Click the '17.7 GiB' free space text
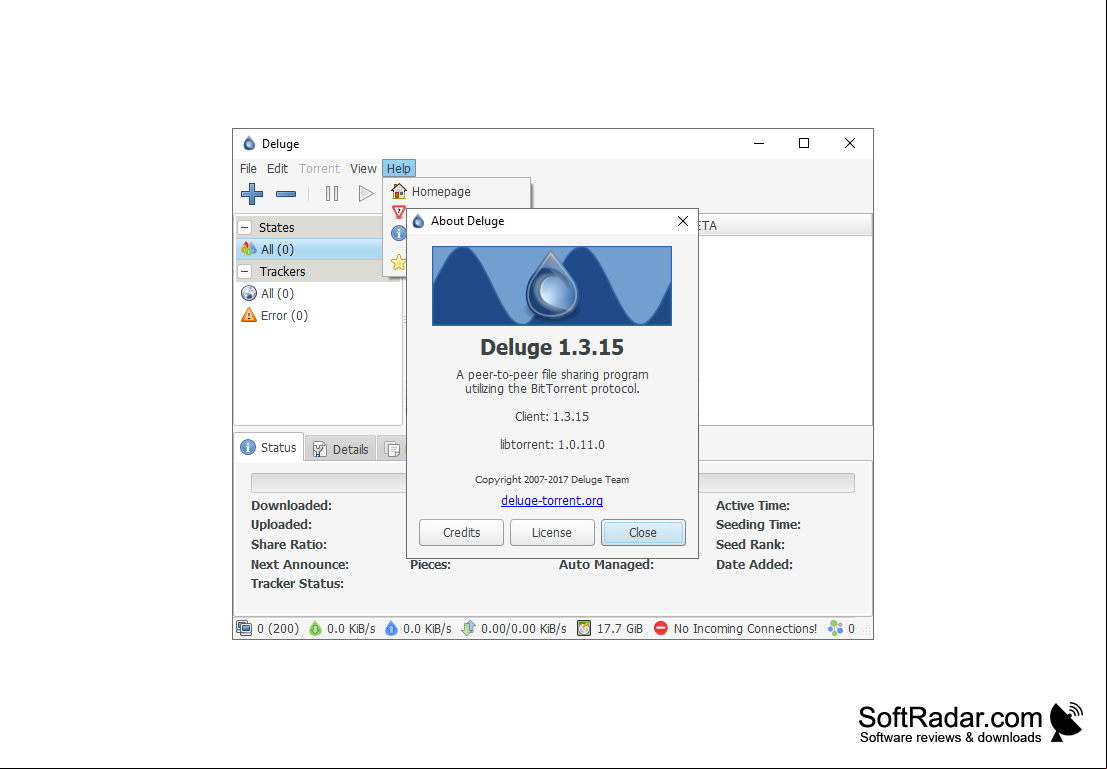1107x769 pixels. coord(620,628)
